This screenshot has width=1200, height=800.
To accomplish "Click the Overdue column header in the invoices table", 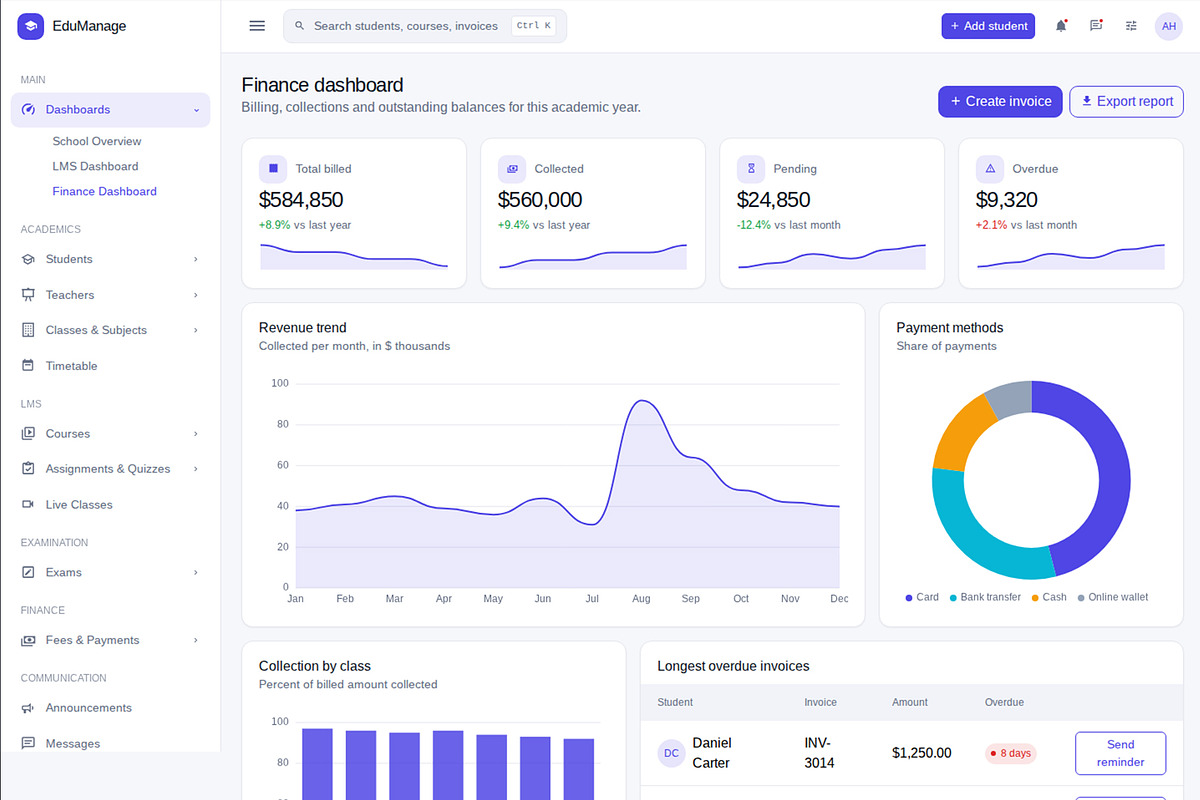I will 1004,702.
